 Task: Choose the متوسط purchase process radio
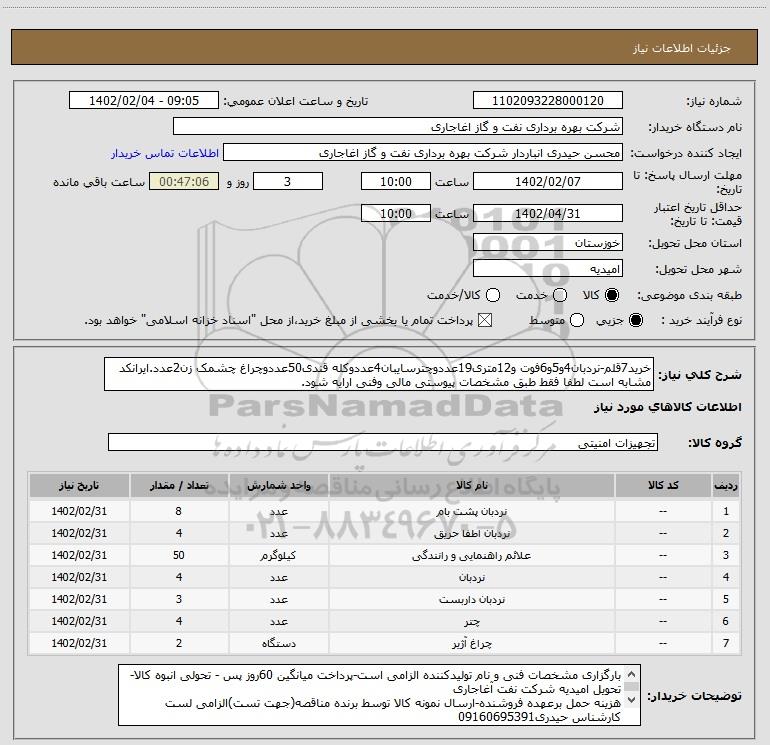click(577, 320)
